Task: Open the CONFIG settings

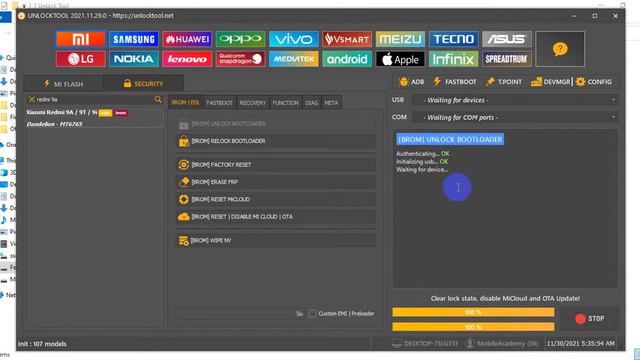Action: click(594, 82)
